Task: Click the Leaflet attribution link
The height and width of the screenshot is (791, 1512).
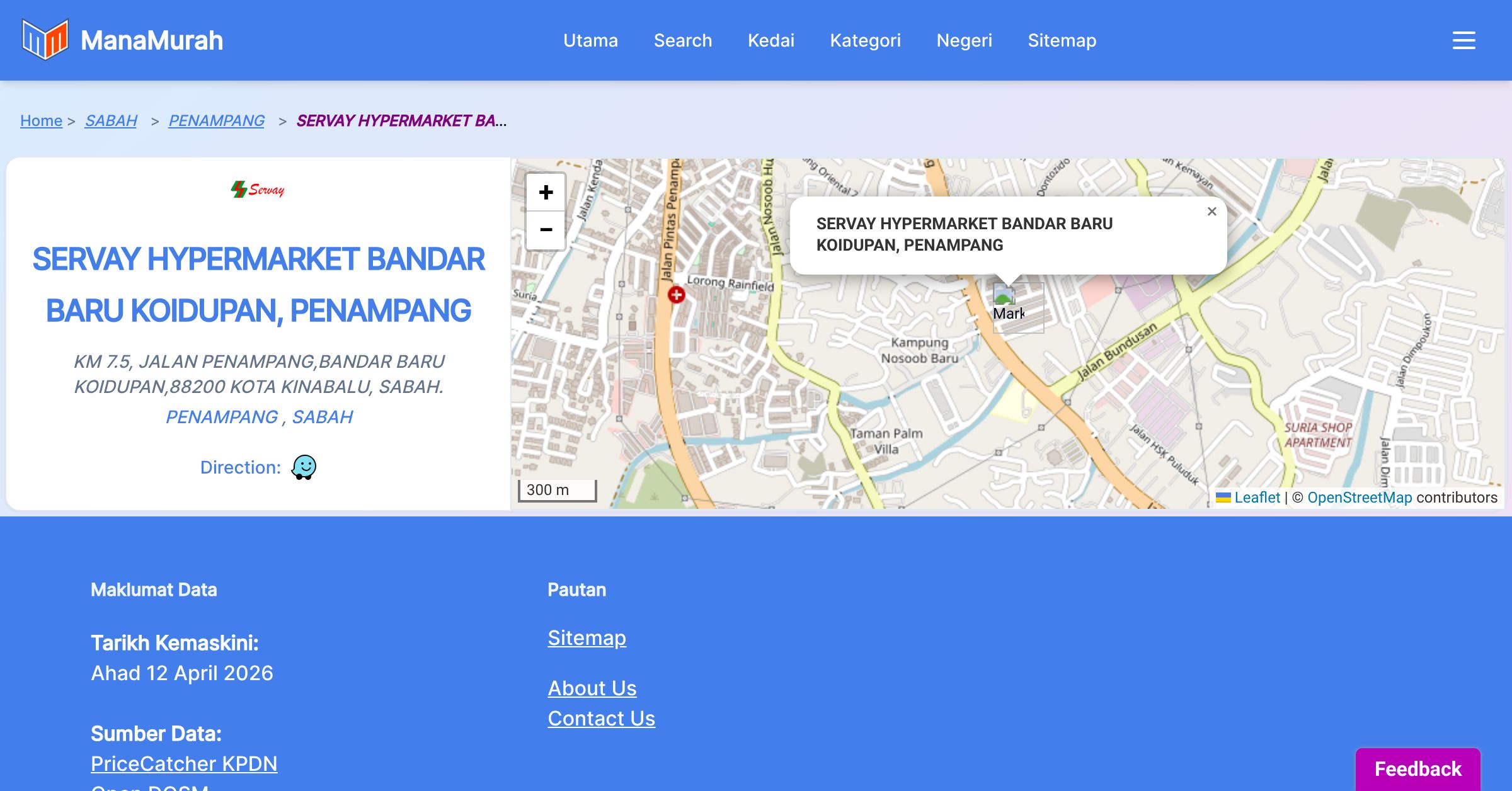Action: click(1257, 498)
